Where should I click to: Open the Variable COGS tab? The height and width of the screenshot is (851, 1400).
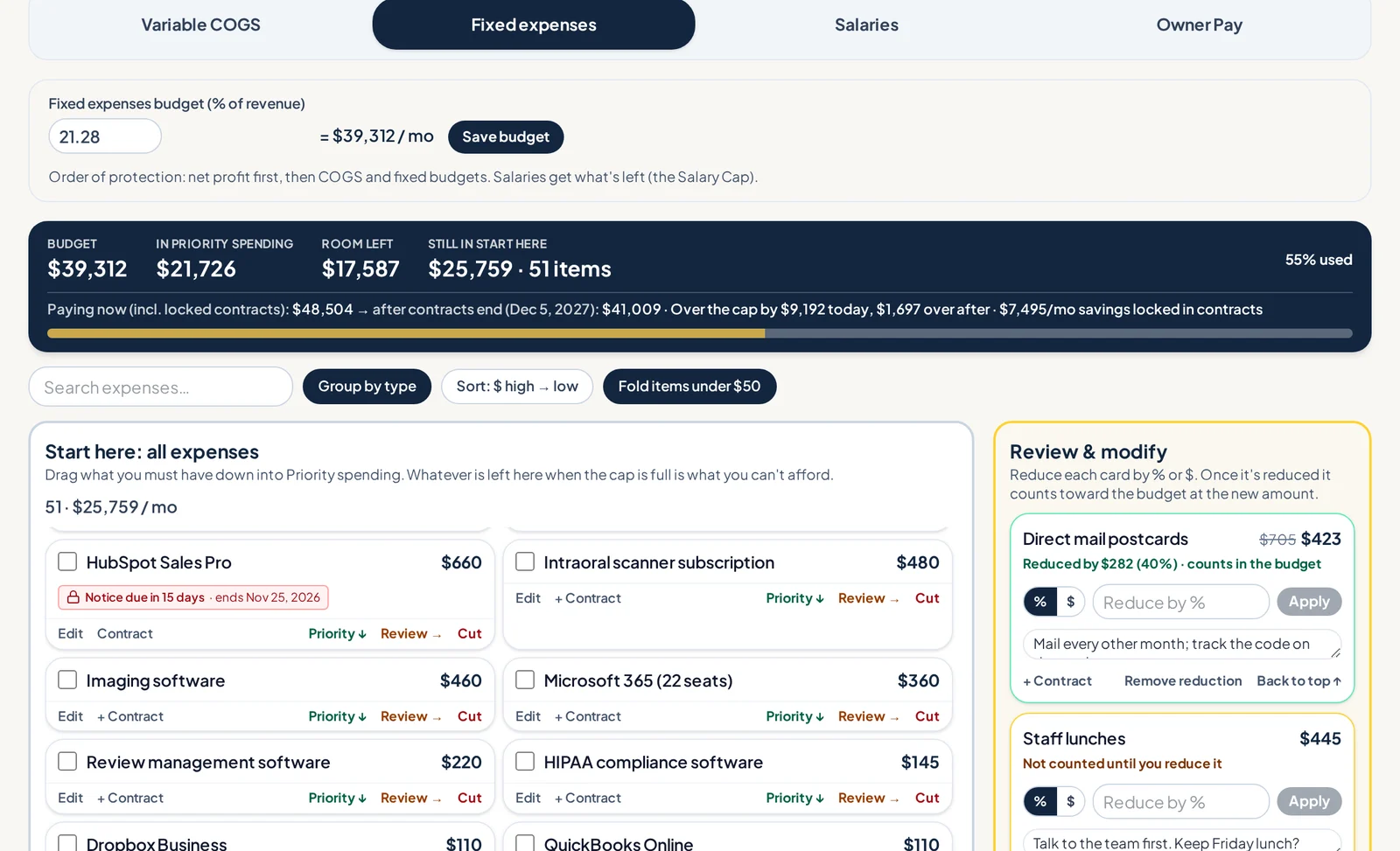tap(201, 24)
